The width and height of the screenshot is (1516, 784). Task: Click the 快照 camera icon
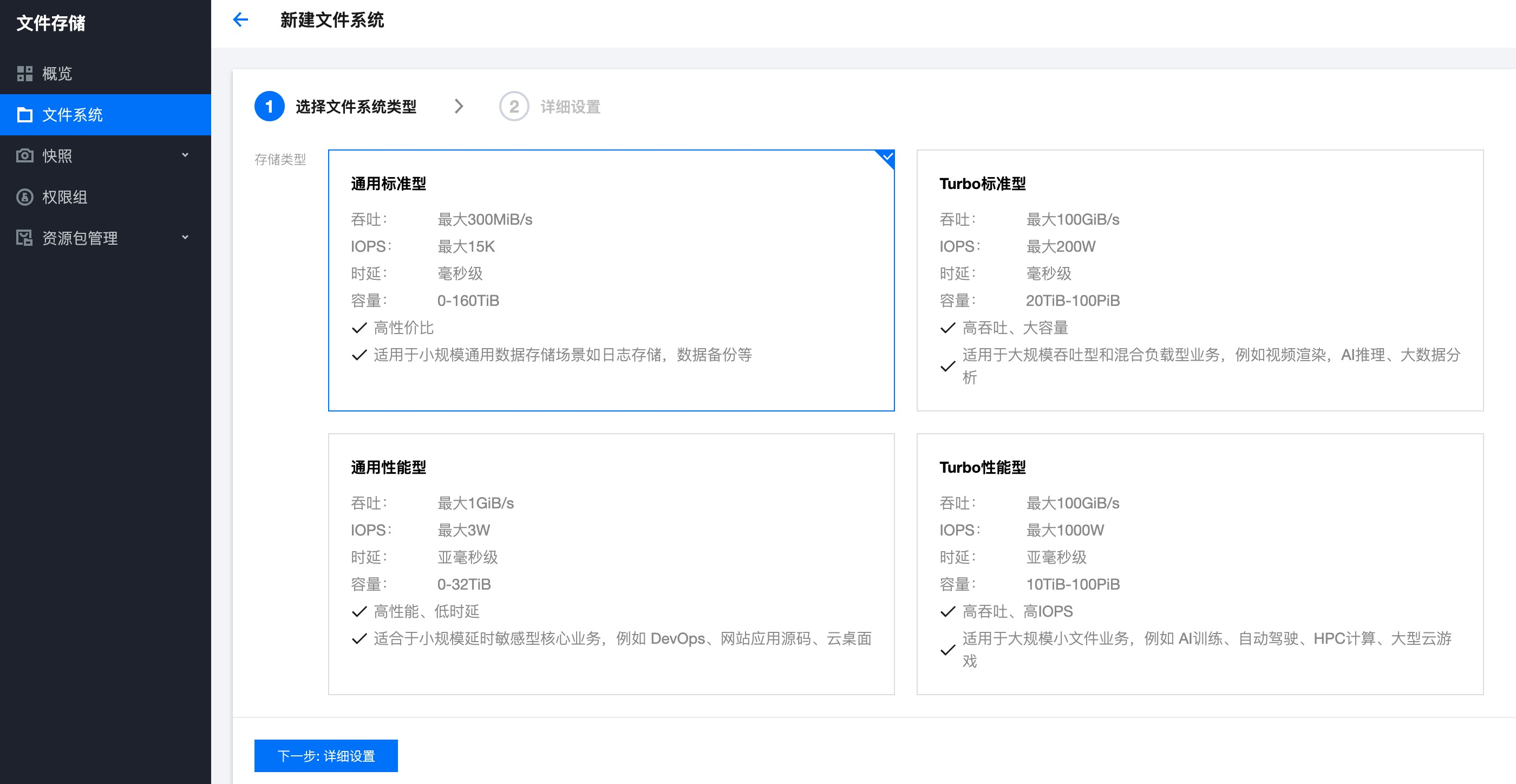pyautogui.click(x=25, y=155)
